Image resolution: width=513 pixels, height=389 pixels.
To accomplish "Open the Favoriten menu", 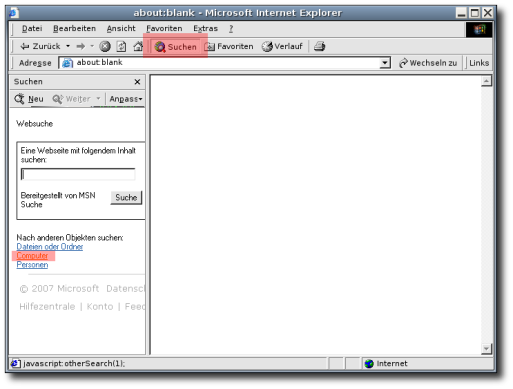I will click(x=164, y=29).
